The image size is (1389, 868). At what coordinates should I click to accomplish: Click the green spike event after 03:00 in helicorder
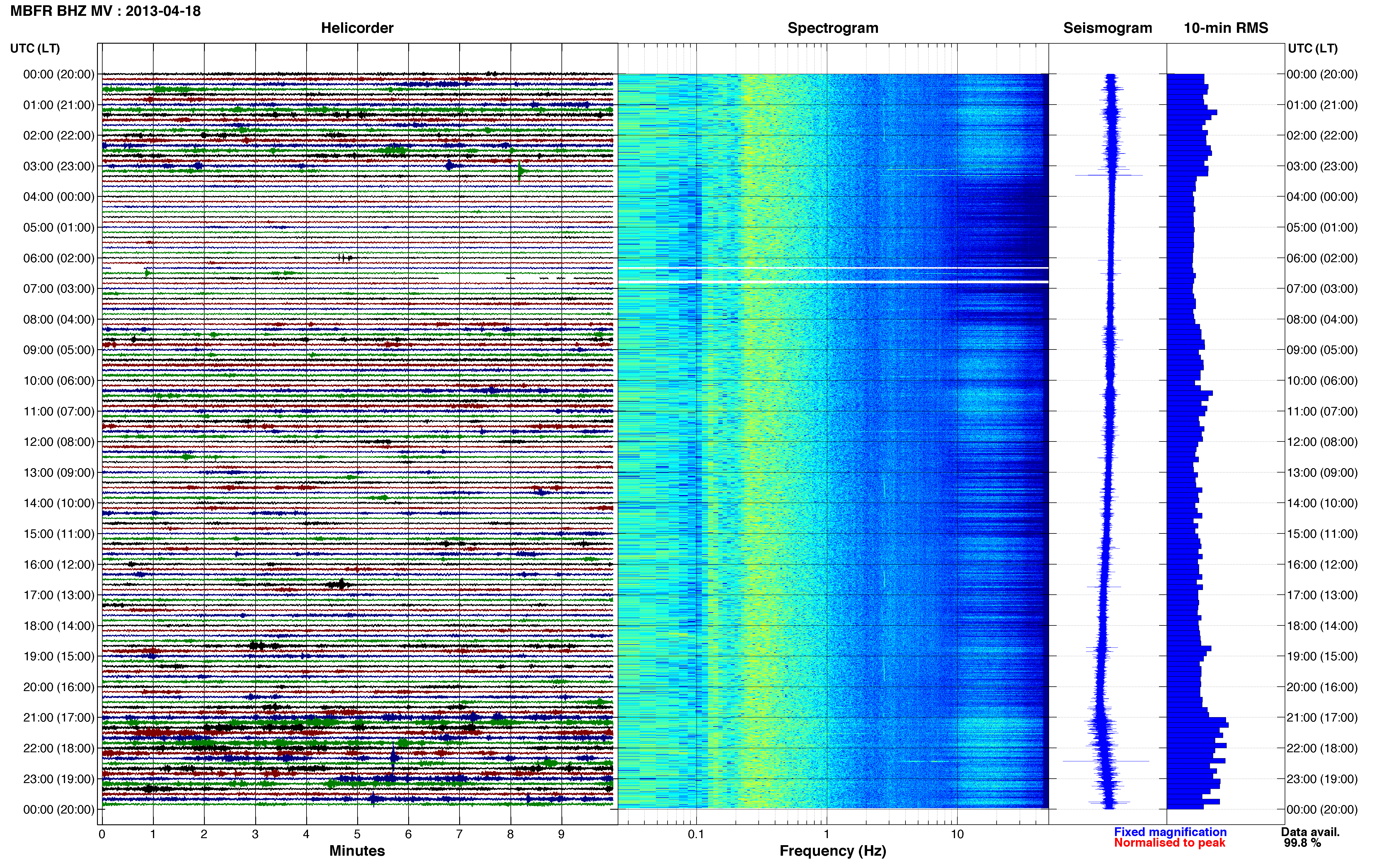click(x=520, y=171)
